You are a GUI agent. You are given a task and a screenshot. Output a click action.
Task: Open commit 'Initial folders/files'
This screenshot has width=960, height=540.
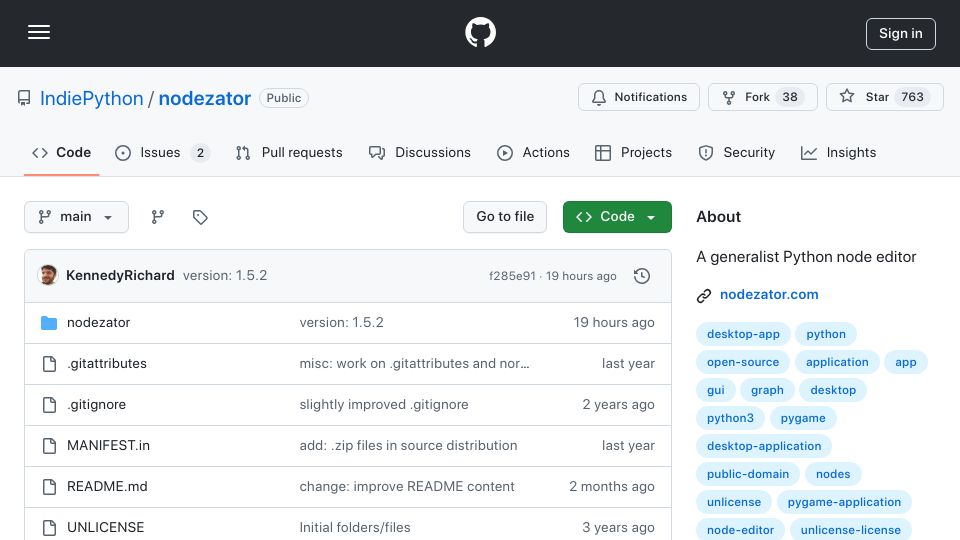tap(354, 528)
